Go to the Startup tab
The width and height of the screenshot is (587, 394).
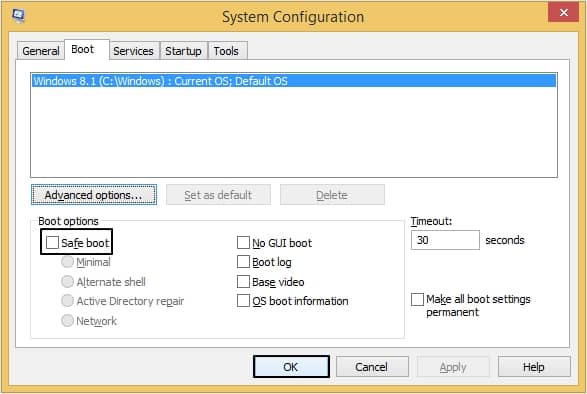[x=183, y=51]
